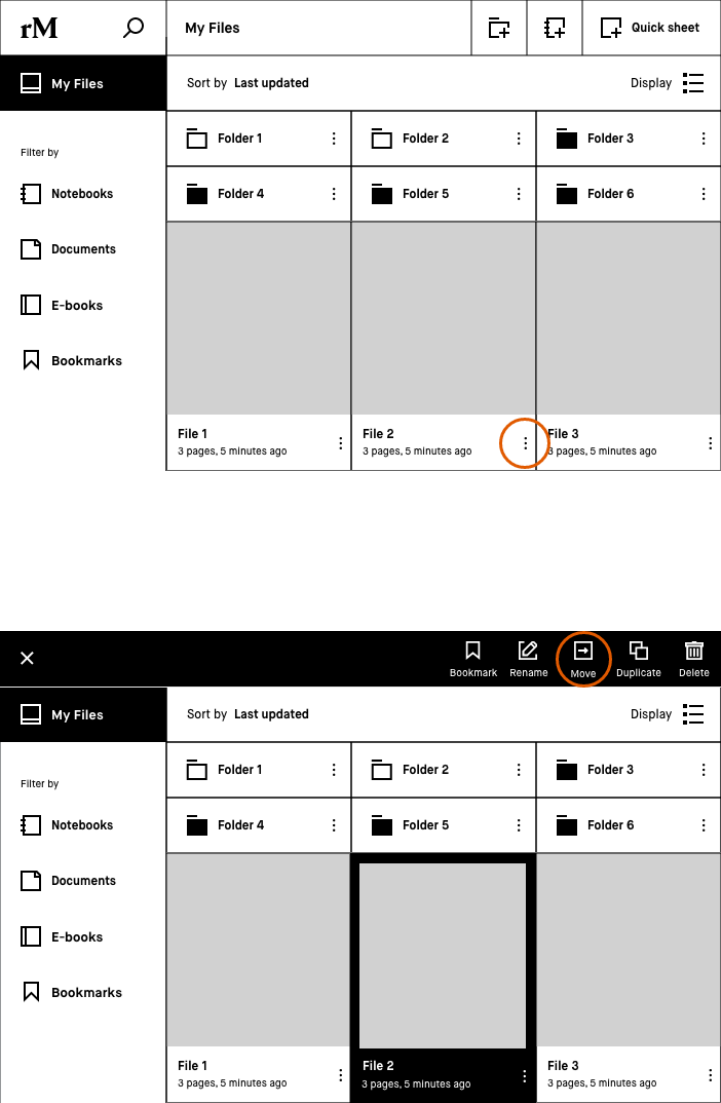Image resolution: width=721 pixels, height=1103 pixels.
Task: Open File 1 thumbnail in the upper panel
Action: coord(258,319)
